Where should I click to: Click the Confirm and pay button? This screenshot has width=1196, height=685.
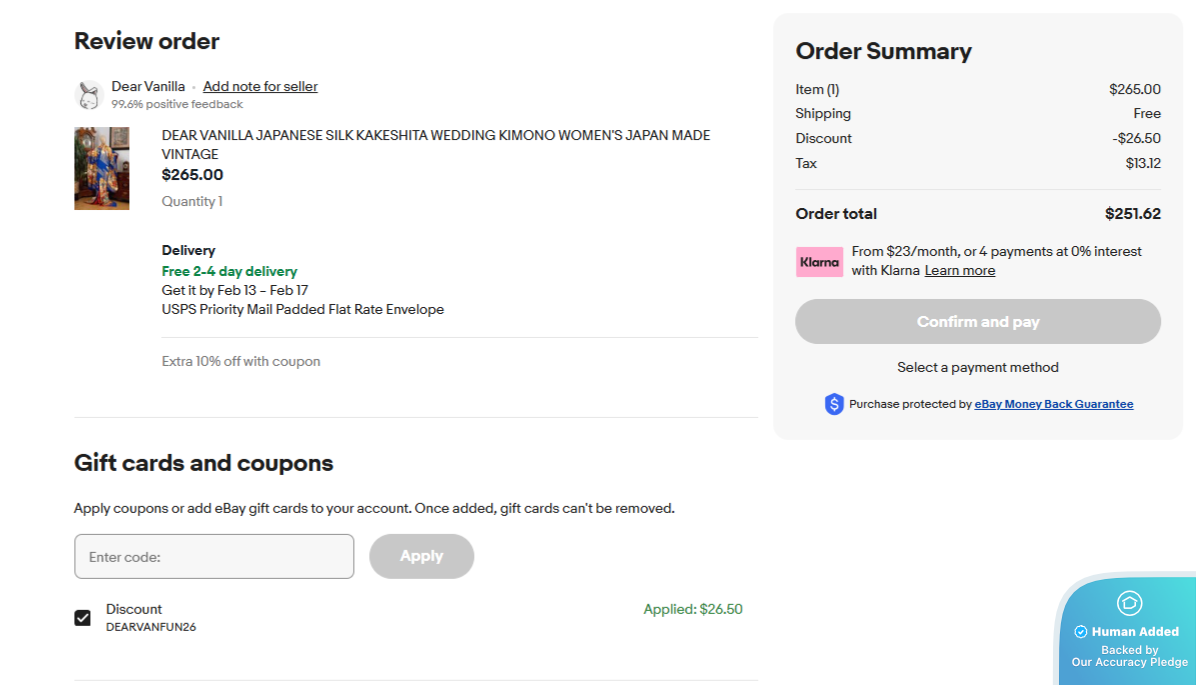click(978, 322)
